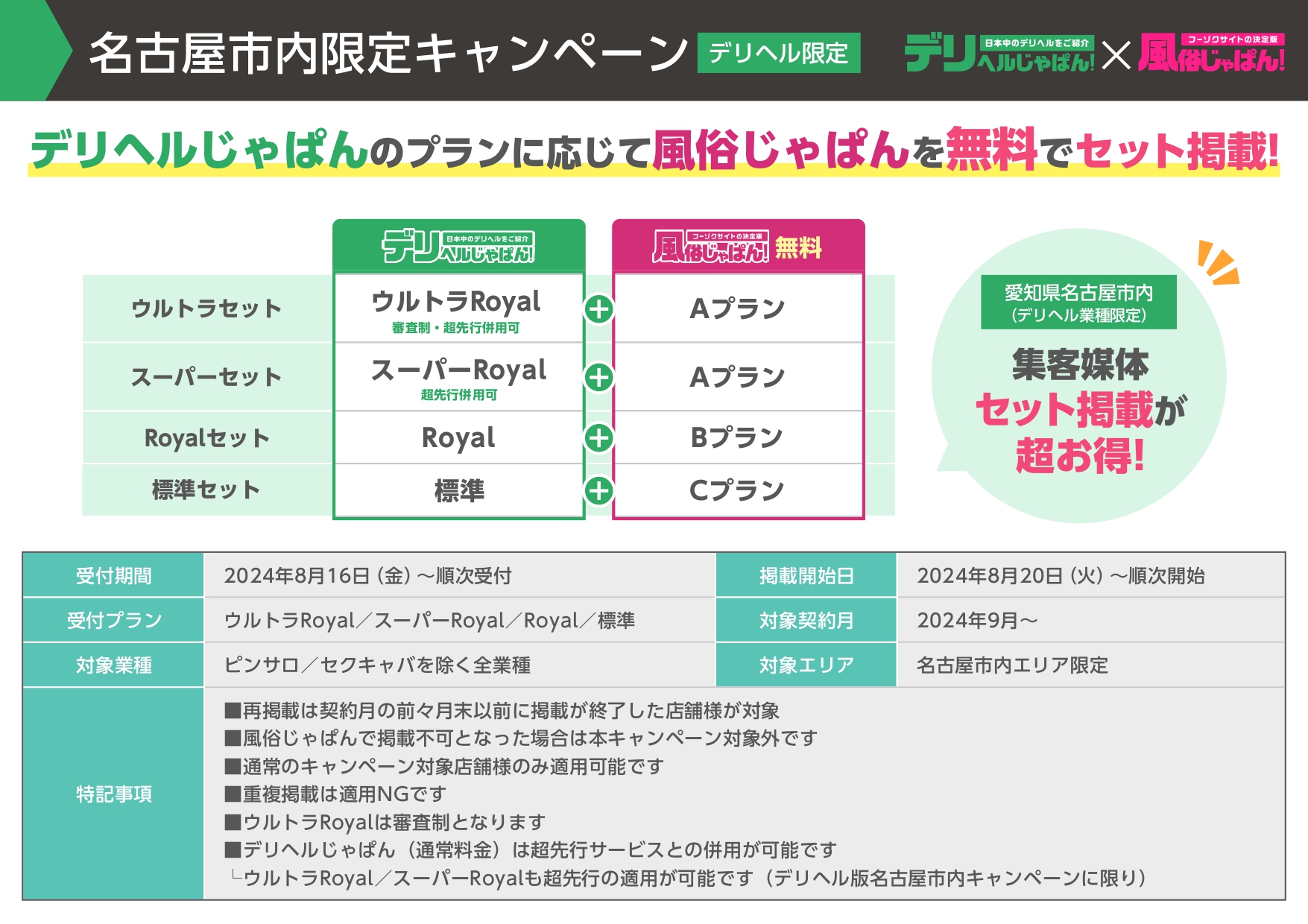Screen dimensions: 1308x924
Task: Click the orange sparkle accent on the bubble
Action: 1217,263
